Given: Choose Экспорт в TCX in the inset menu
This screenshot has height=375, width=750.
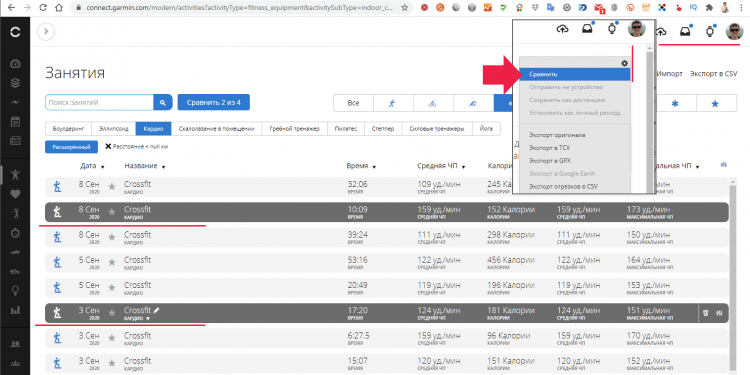Looking at the screenshot, I should (x=550, y=148).
